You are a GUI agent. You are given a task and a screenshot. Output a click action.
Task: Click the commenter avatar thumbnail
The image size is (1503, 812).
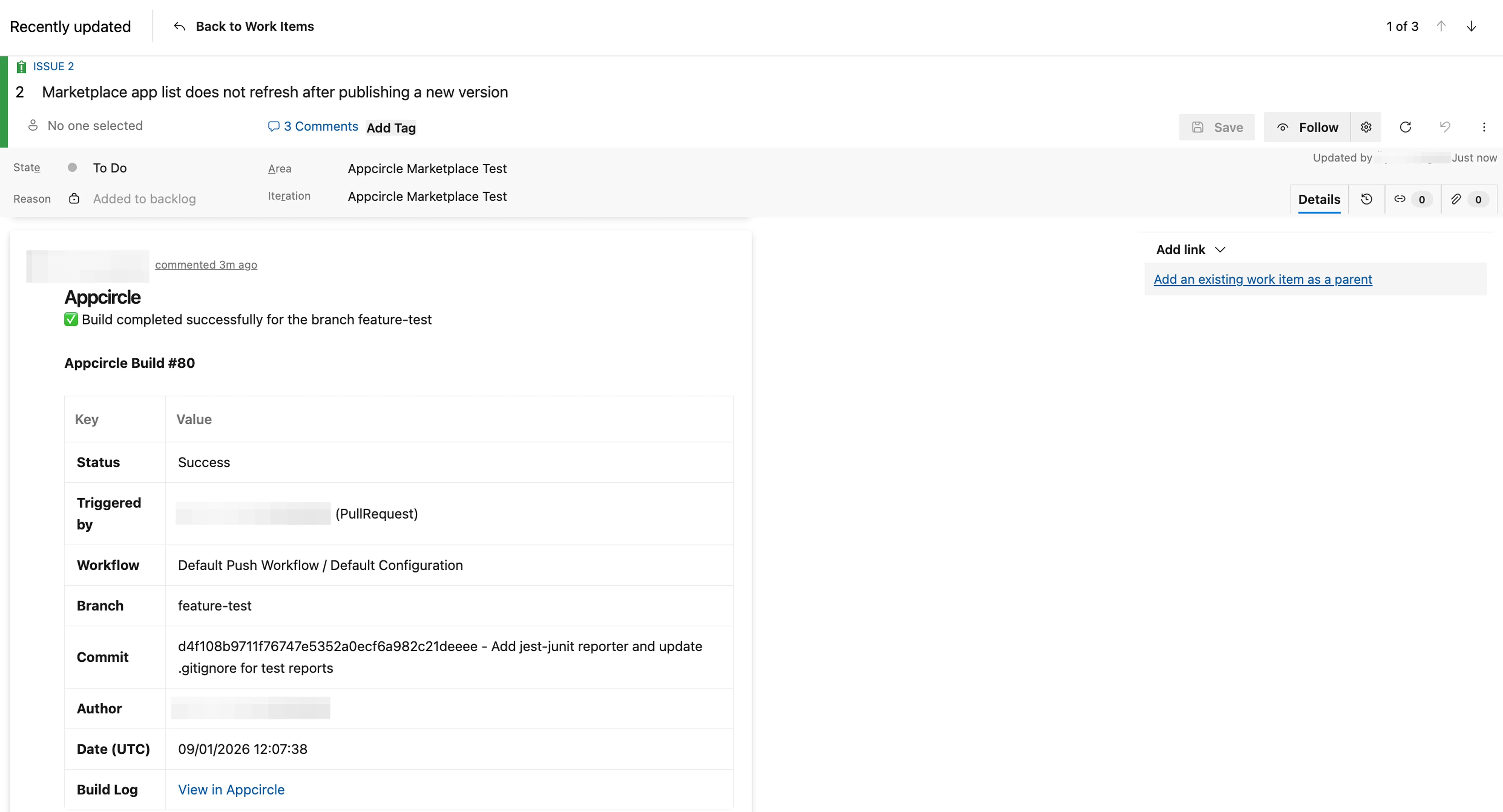pyautogui.click(x=88, y=267)
